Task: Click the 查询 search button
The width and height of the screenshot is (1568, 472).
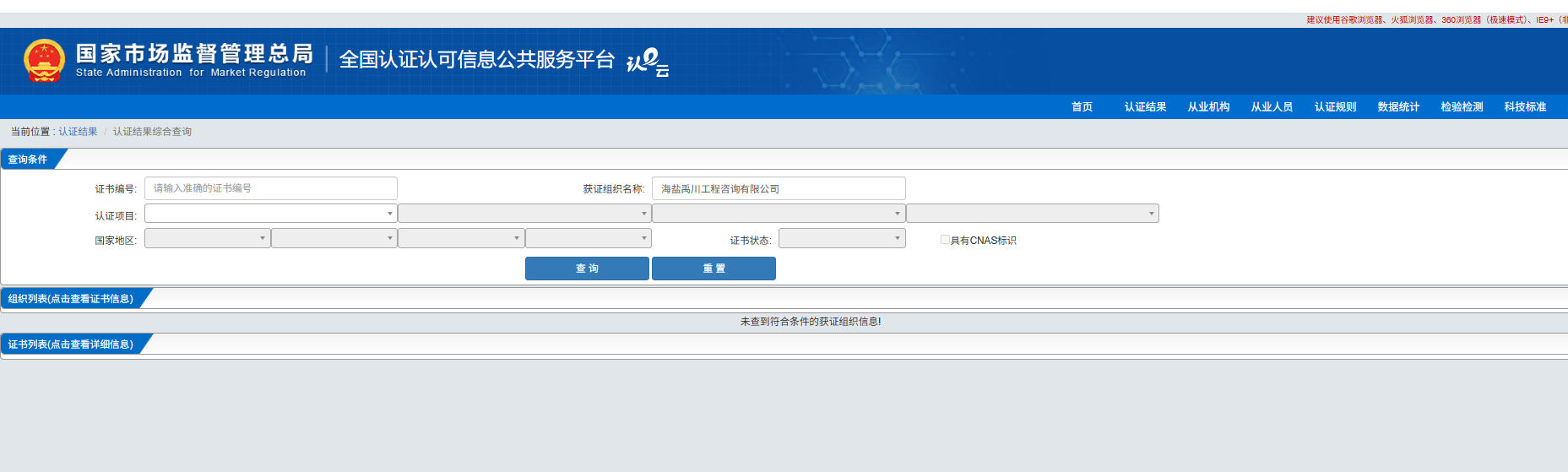Action: tap(587, 269)
